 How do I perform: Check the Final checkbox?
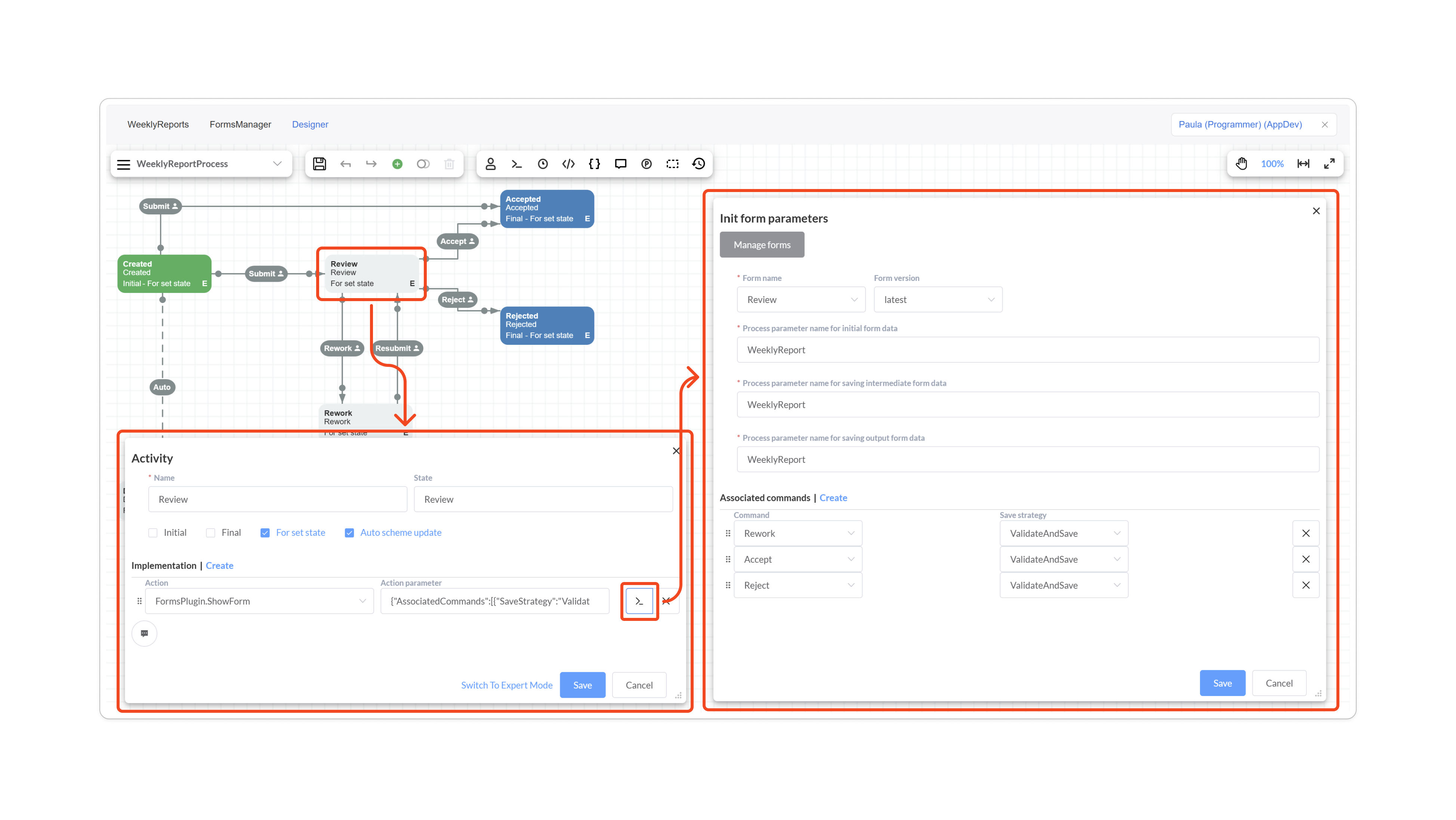211,533
